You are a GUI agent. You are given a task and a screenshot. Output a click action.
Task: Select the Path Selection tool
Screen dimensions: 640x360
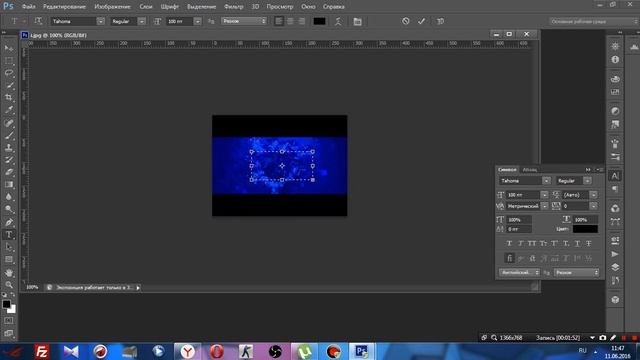[x=9, y=247]
